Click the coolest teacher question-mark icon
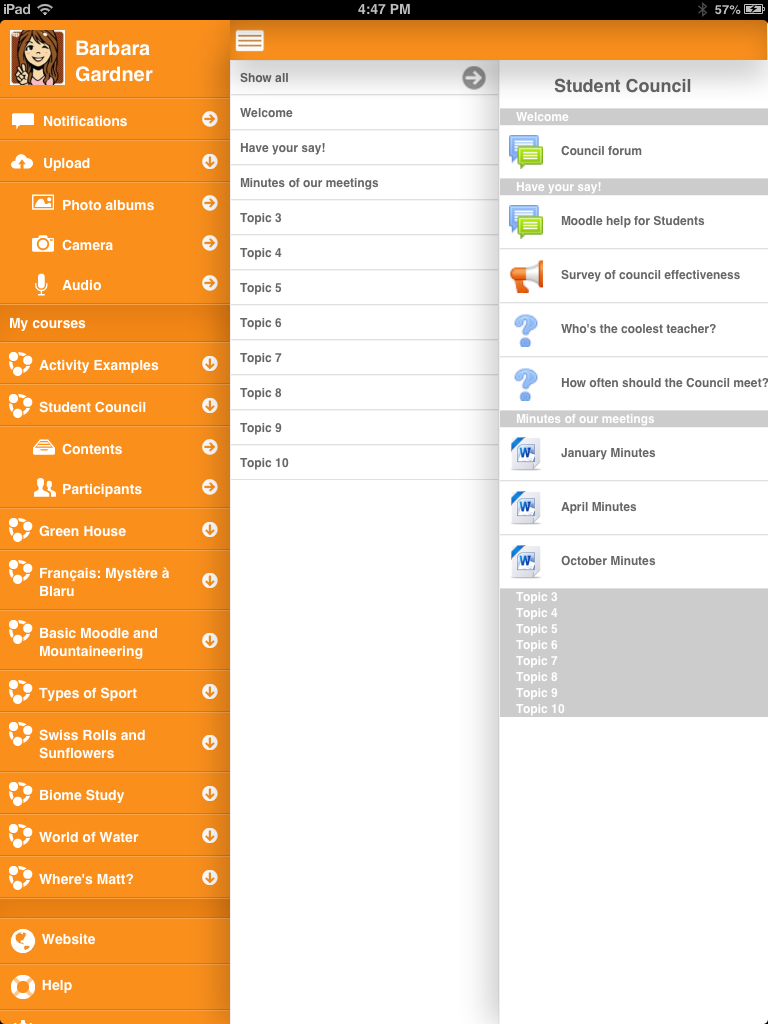768x1024 pixels. pos(526,330)
